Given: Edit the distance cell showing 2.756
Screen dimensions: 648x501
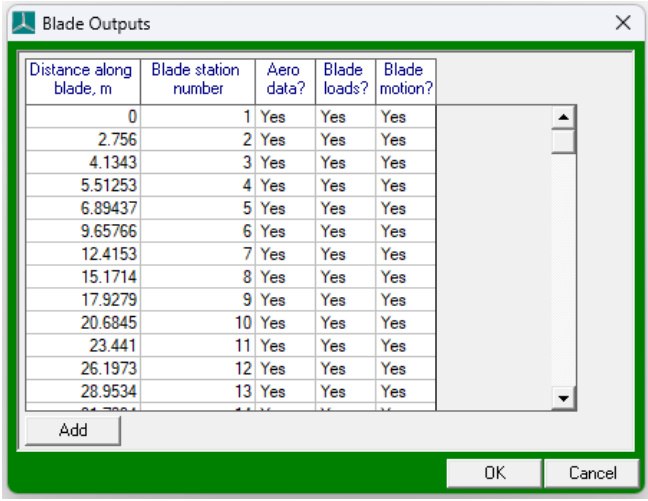Looking at the screenshot, I should pyautogui.click(x=83, y=140).
